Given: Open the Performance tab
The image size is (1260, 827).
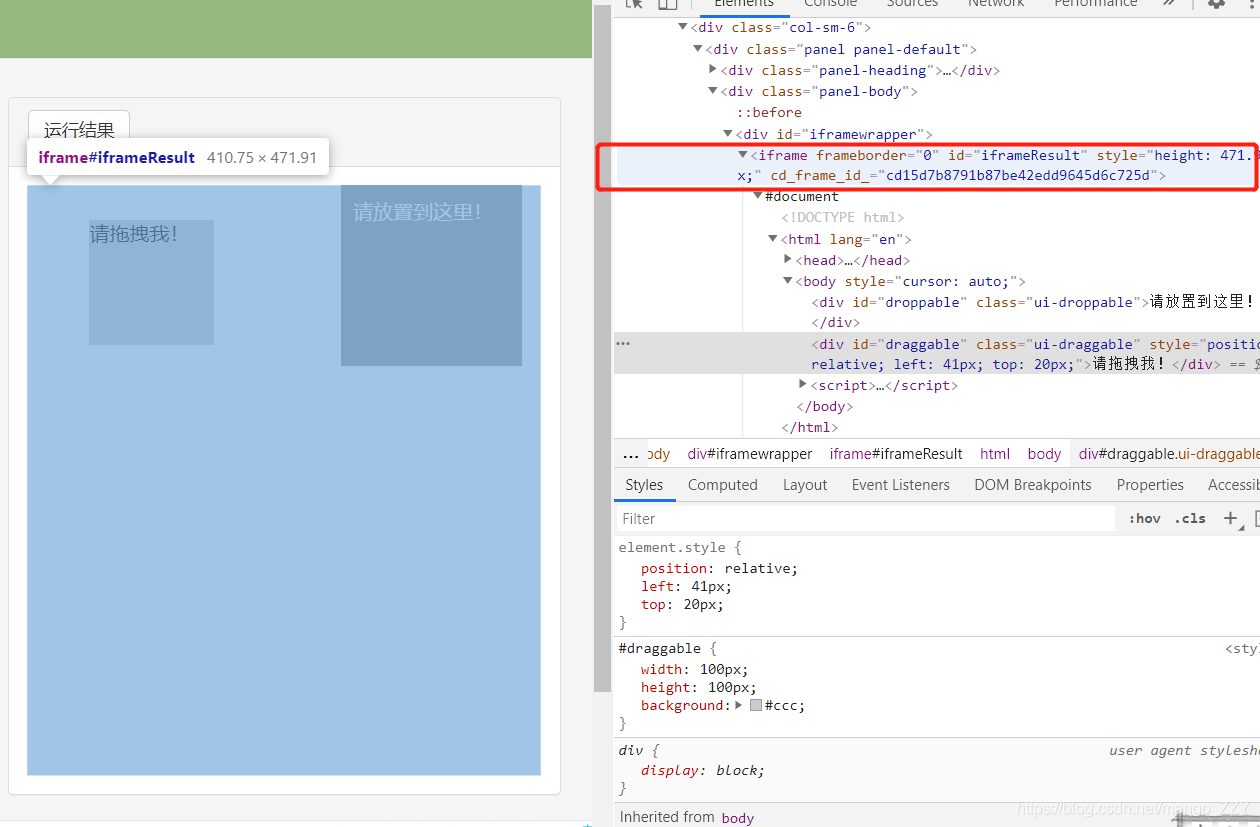Looking at the screenshot, I should tap(1096, 3).
